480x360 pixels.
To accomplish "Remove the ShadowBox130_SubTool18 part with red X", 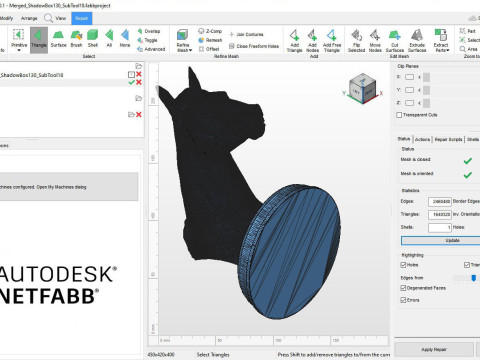I will [139, 74].
